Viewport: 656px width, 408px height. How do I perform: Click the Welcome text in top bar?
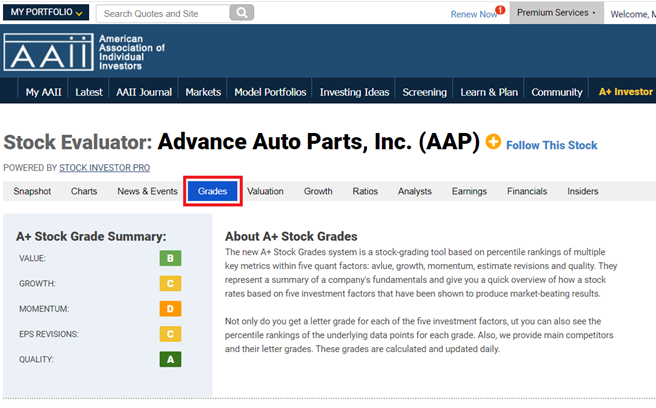click(633, 14)
